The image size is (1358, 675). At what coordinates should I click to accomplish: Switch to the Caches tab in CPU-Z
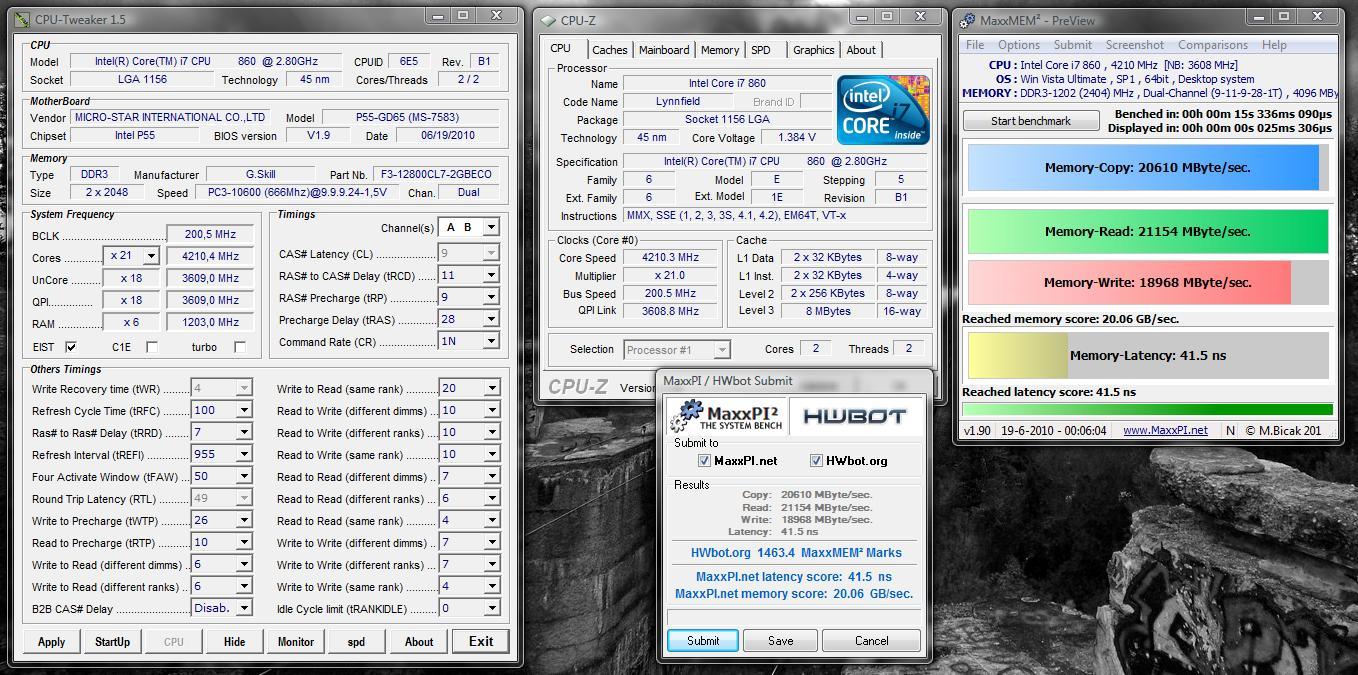tap(609, 50)
